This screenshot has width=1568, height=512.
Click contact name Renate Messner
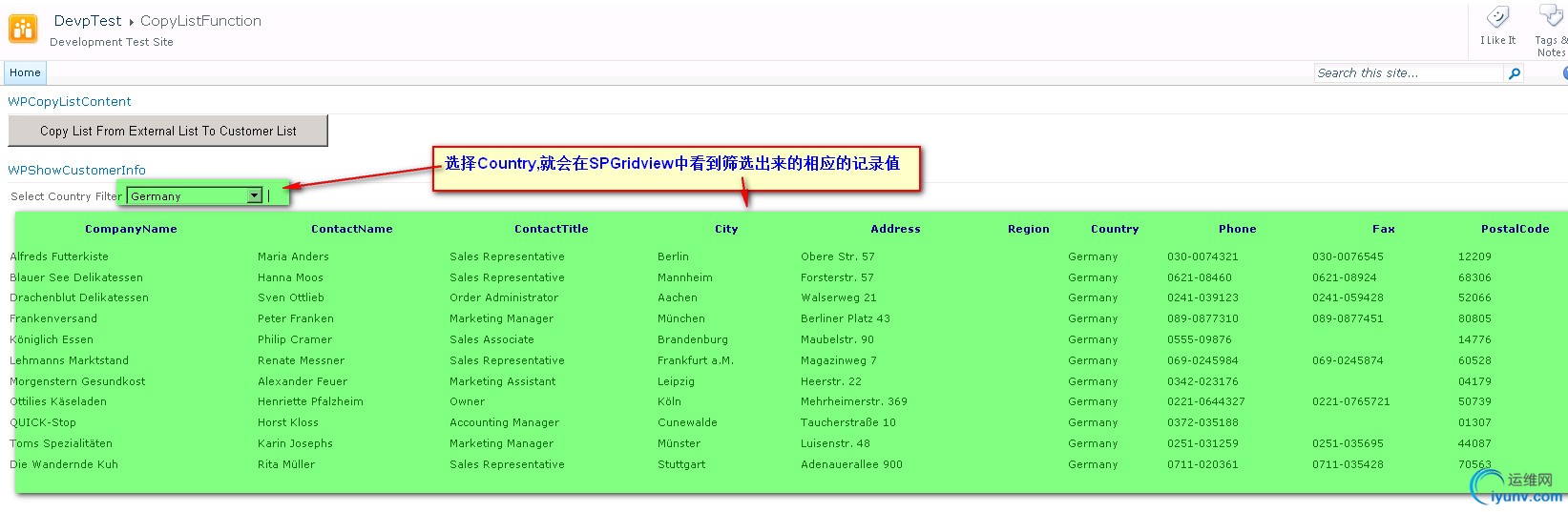point(301,360)
